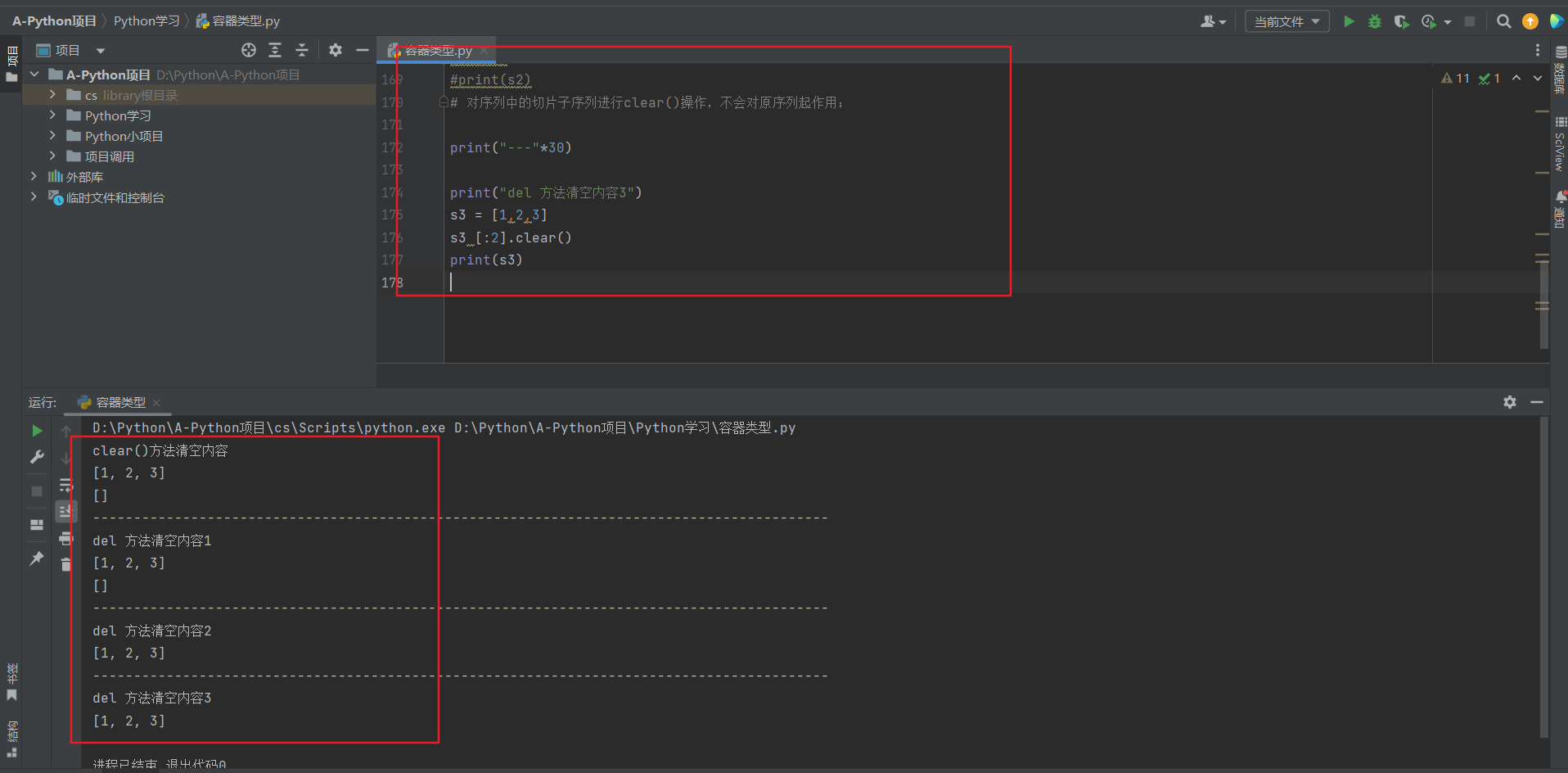Click the 11 warnings inspection indicator
This screenshot has height=773, width=1568.
(x=1456, y=79)
